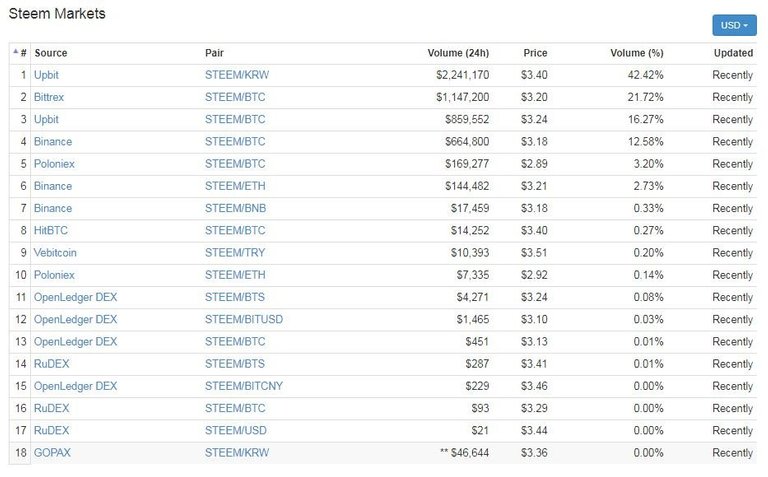This screenshot has height=477, width=768.
Task: Open STEEM/TRY pair link
Action: pyautogui.click(x=235, y=253)
